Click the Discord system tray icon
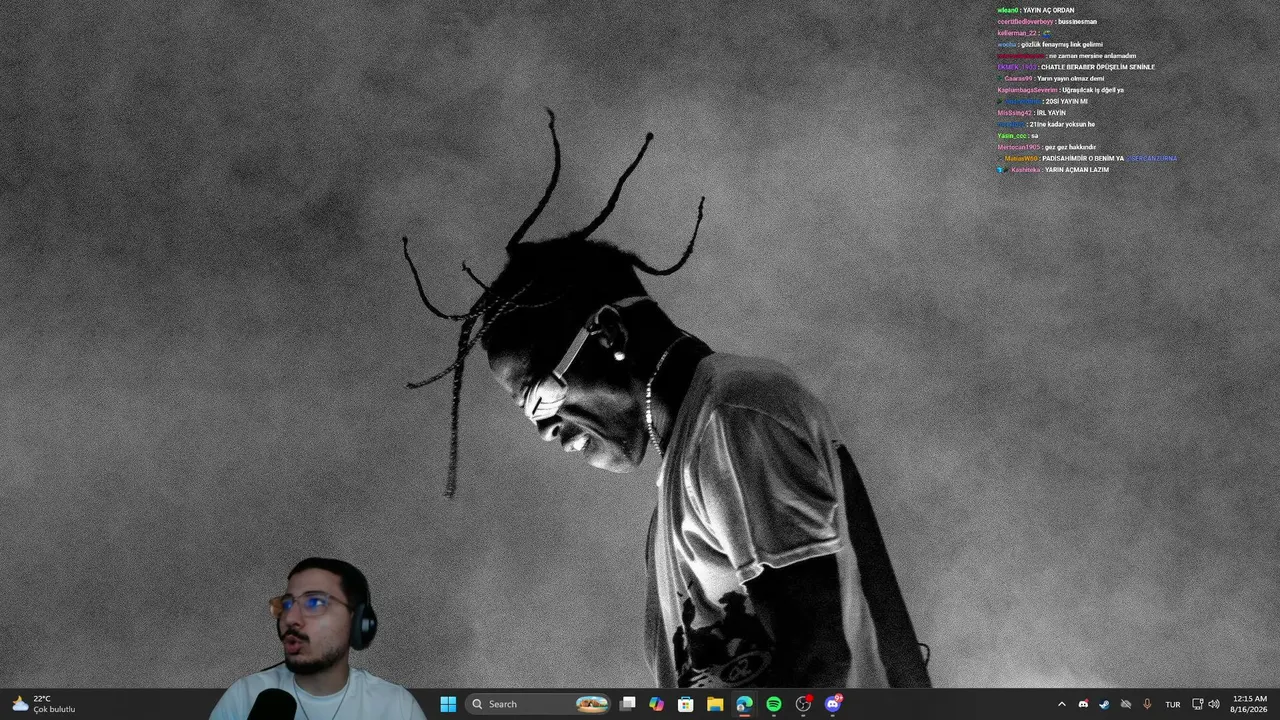 (x=1084, y=704)
